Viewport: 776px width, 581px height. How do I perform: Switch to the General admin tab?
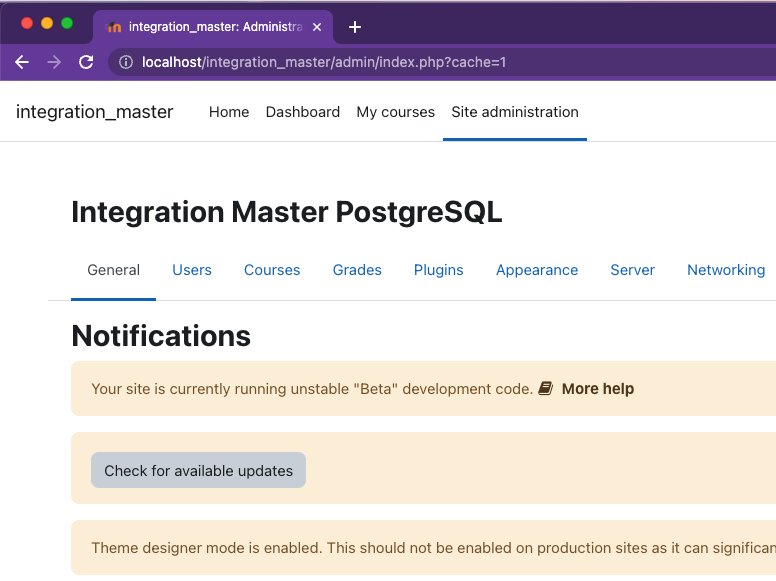[113, 270]
